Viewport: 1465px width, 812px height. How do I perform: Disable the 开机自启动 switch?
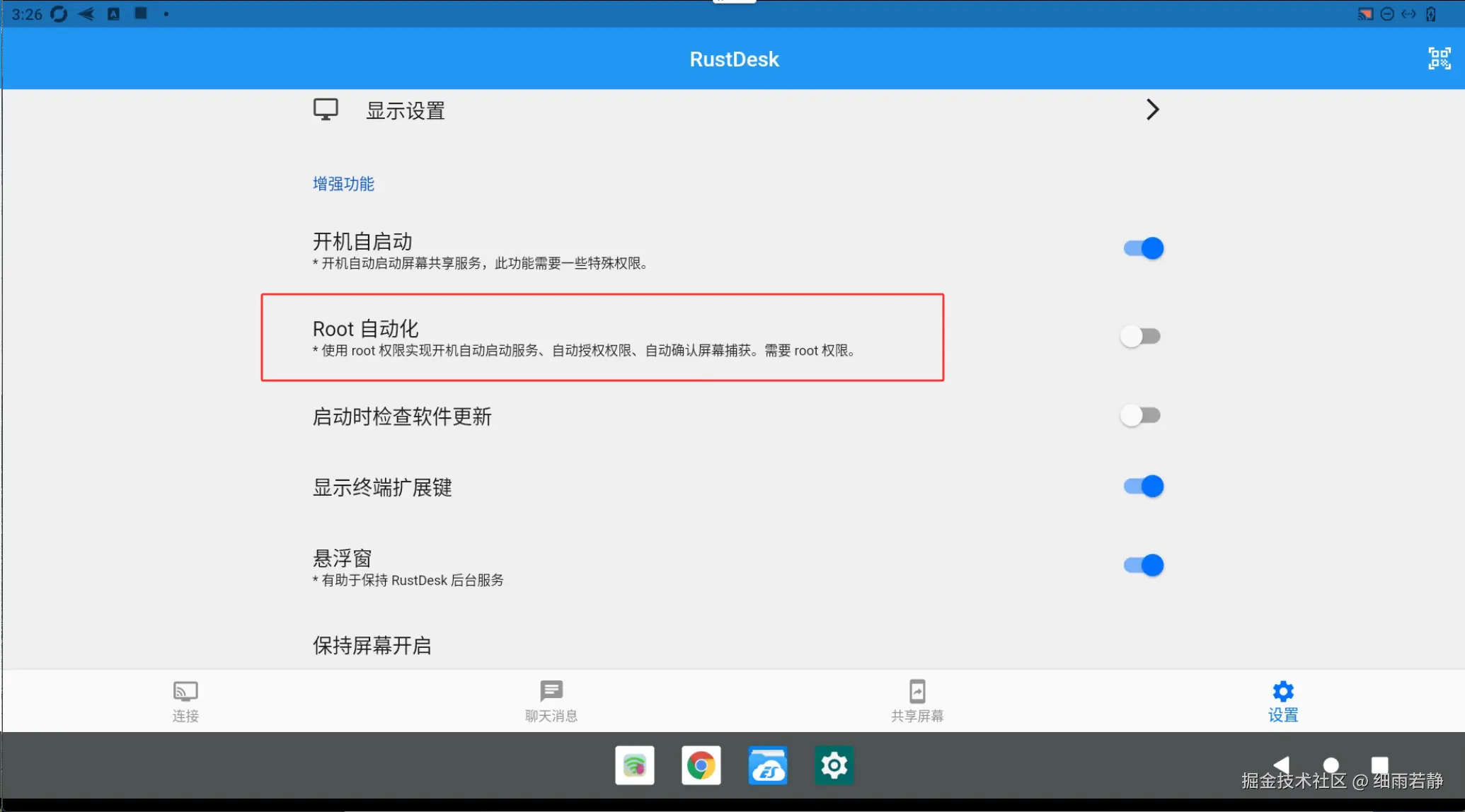(x=1143, y=248)
